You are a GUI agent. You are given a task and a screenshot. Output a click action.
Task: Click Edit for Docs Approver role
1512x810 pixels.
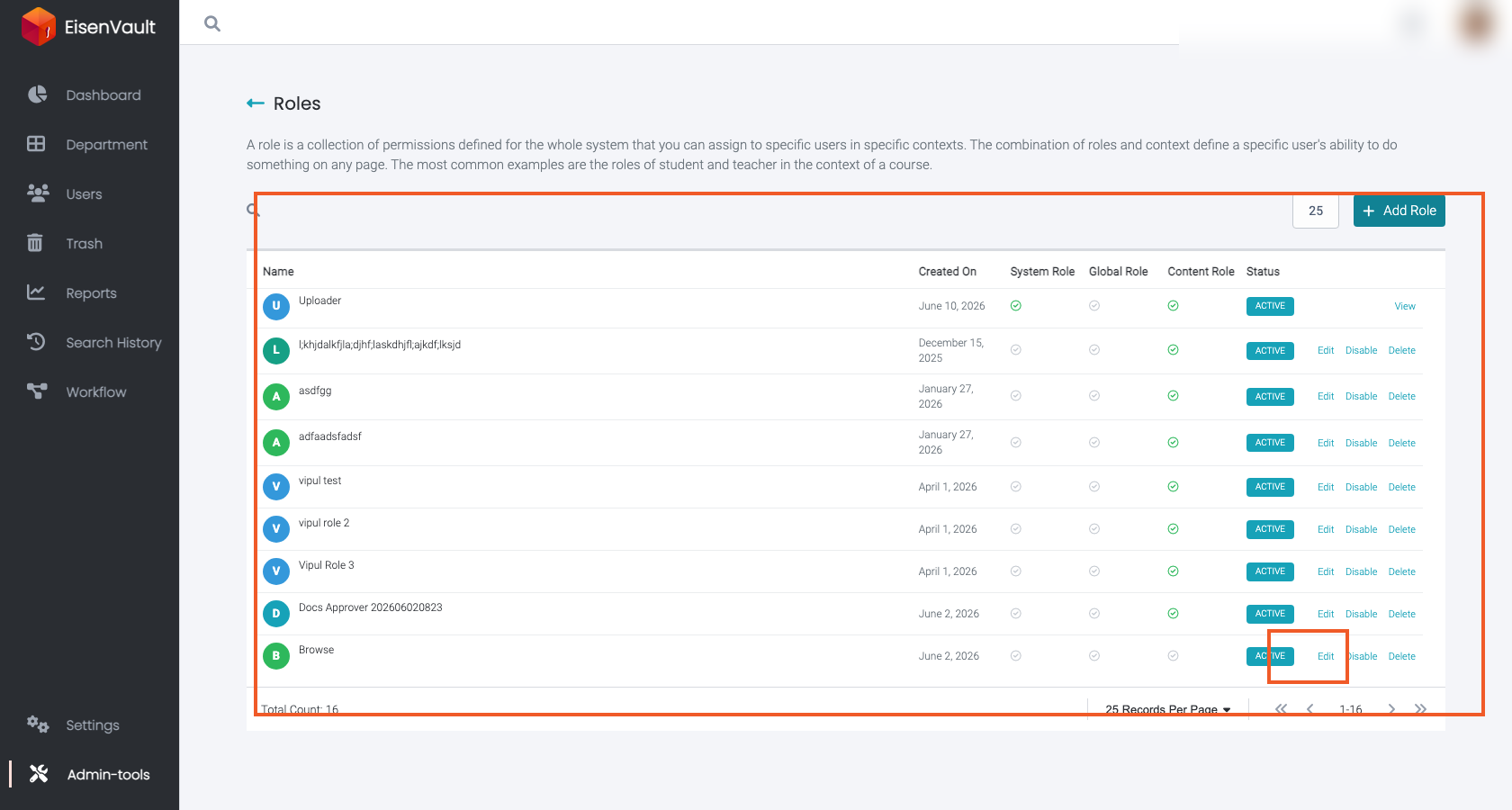click(x=1326, y=614)
